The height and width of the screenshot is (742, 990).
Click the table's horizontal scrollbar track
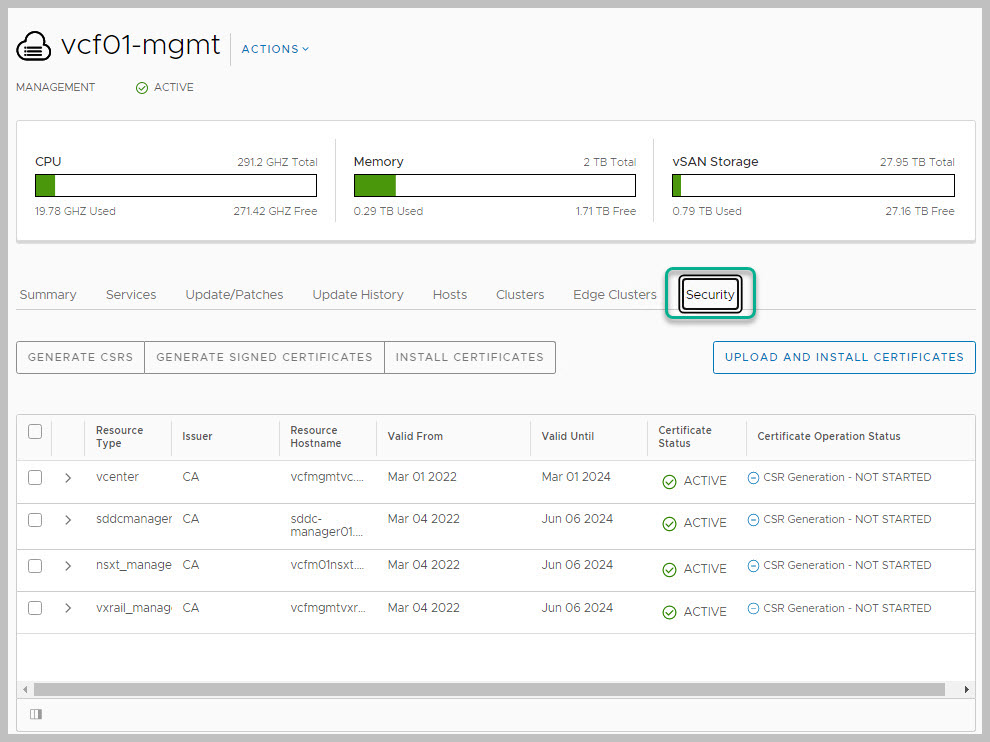pos(490,690)
